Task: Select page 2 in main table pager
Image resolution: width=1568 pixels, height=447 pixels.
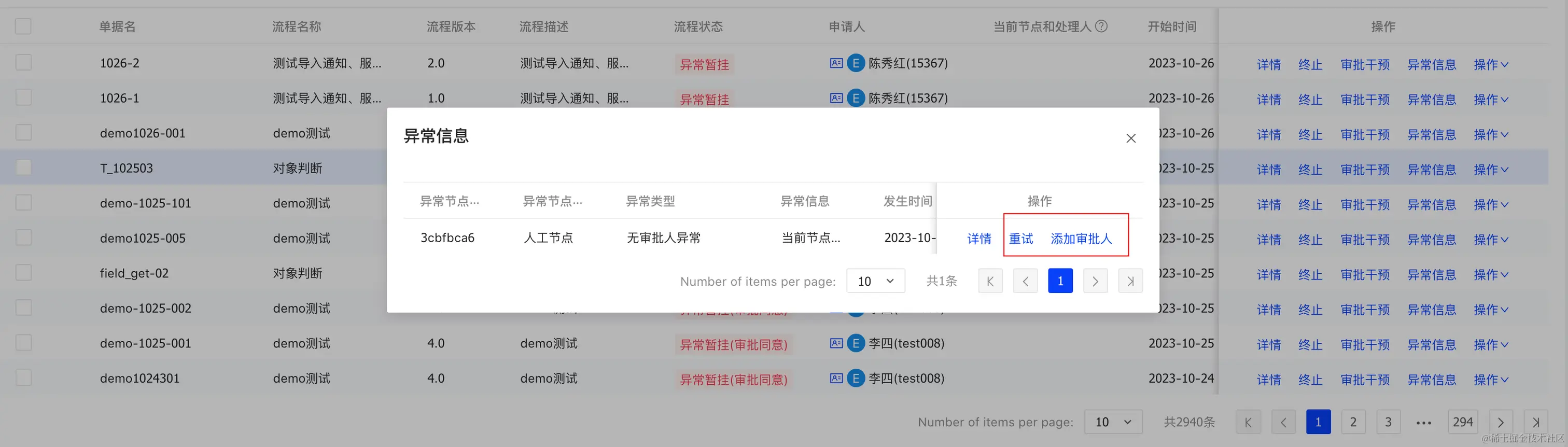Action: (1353, 422)
